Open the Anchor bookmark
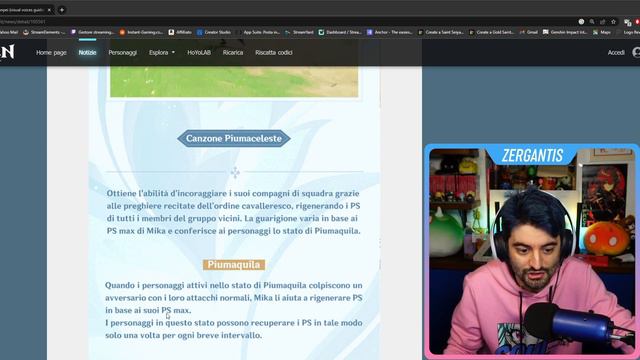The height and width of the screenshot is (360, 640). point(389,32)
